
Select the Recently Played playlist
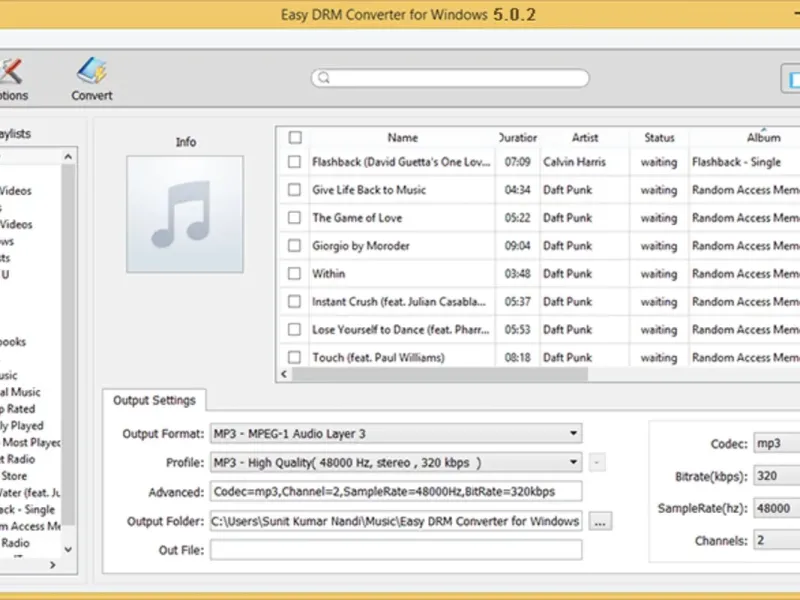[21, 426]
